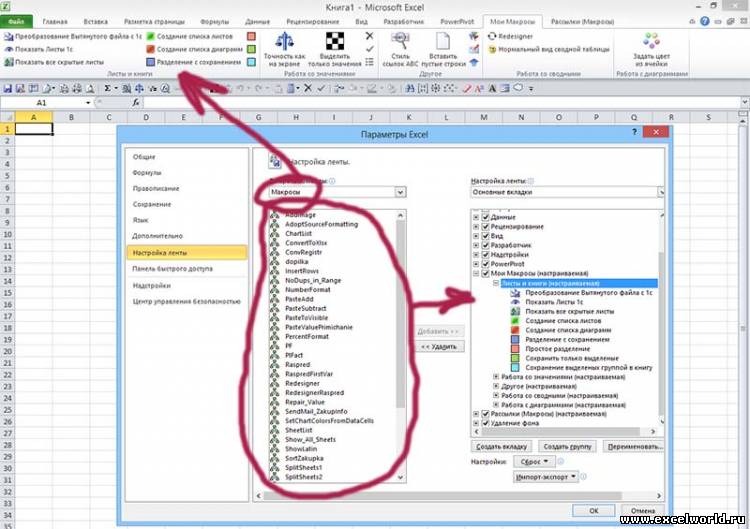
Task: Click 'Разделение с сохранением' ribbon button
Action: click(194, 62)
